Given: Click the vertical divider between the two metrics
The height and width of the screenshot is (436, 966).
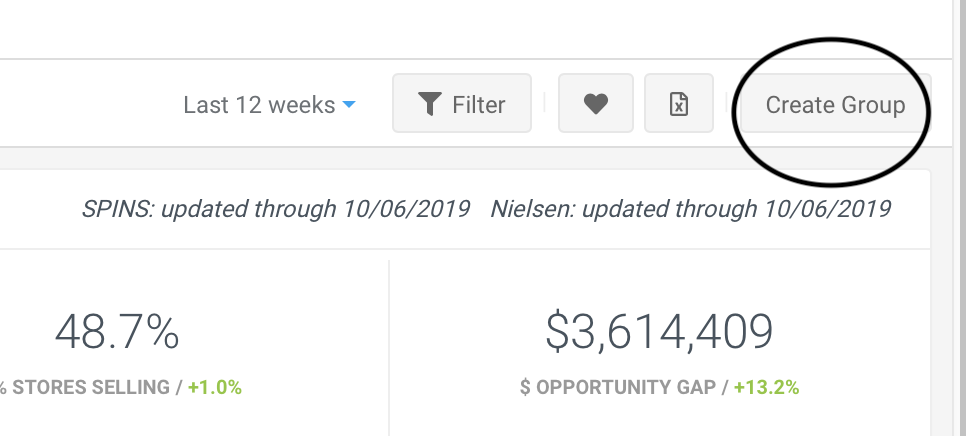Looking at the screenshot, I should 389,348.
